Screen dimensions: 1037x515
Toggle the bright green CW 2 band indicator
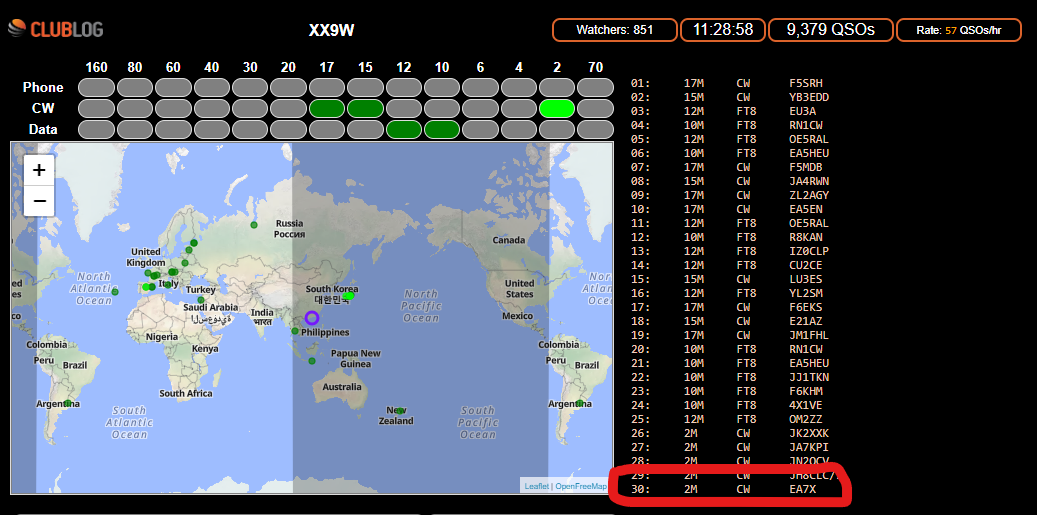coord(557,108)
